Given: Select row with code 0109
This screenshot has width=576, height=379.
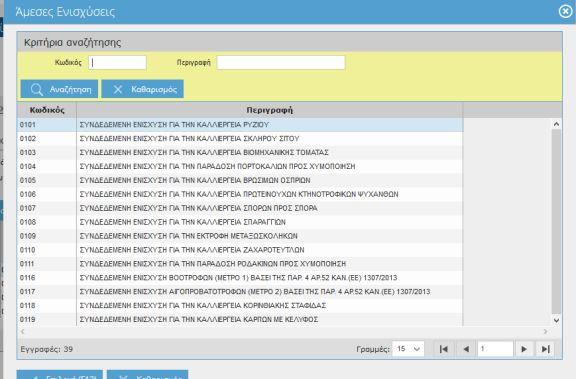Looking at the screenshot, I should [x=240, y=236].
